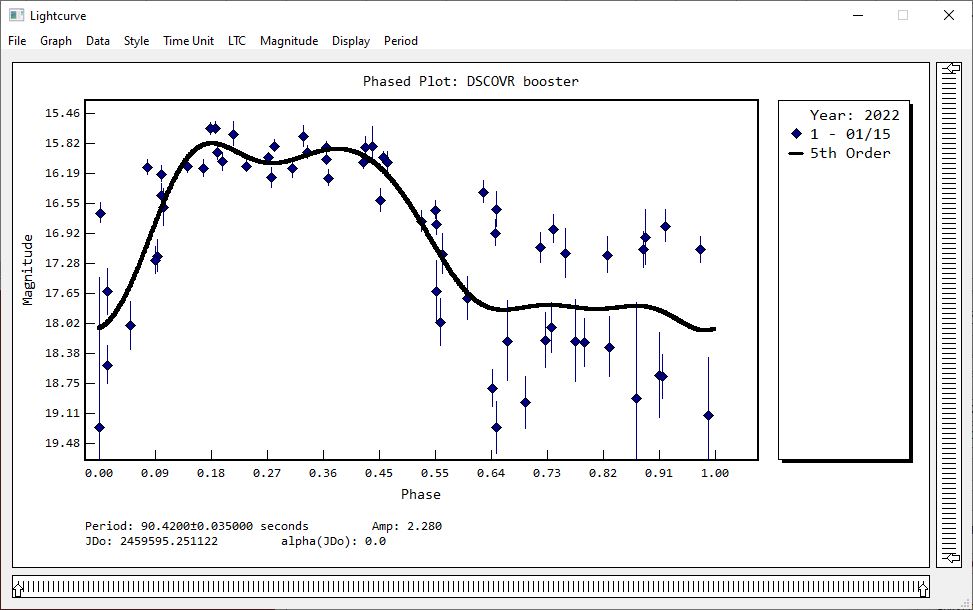Open the Graph menu
973x610 pixels.
coord(56,41)
